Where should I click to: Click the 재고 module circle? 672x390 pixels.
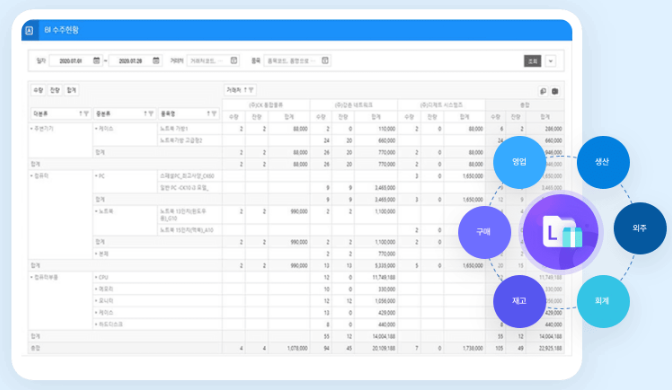519,301
